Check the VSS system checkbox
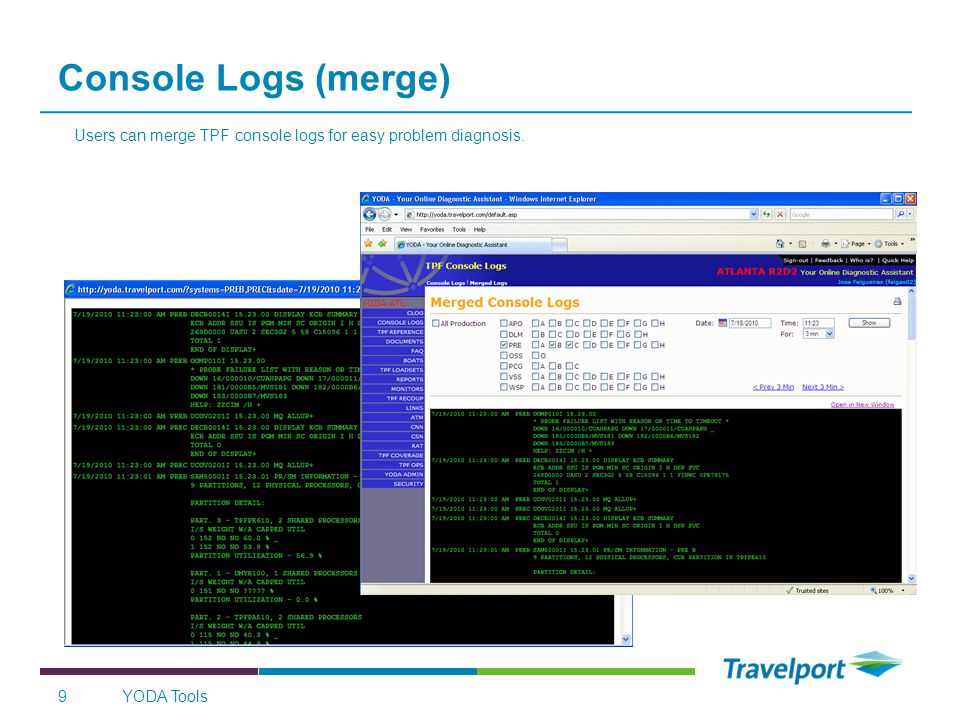This screenshot has height=720, width=960. (x=504, y=377)
